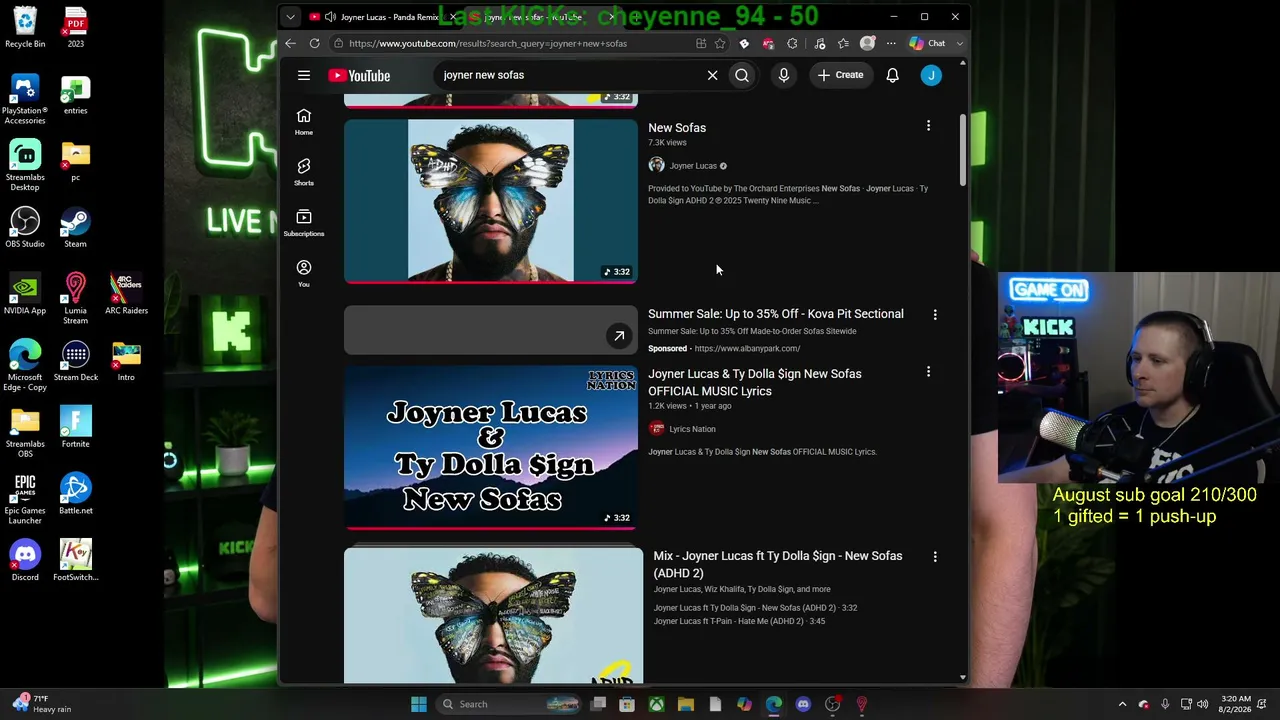The width and height of the screenshot is (1280, 720).
Task: Open File Explorer from the taskbar
Action: coord(686,704)
